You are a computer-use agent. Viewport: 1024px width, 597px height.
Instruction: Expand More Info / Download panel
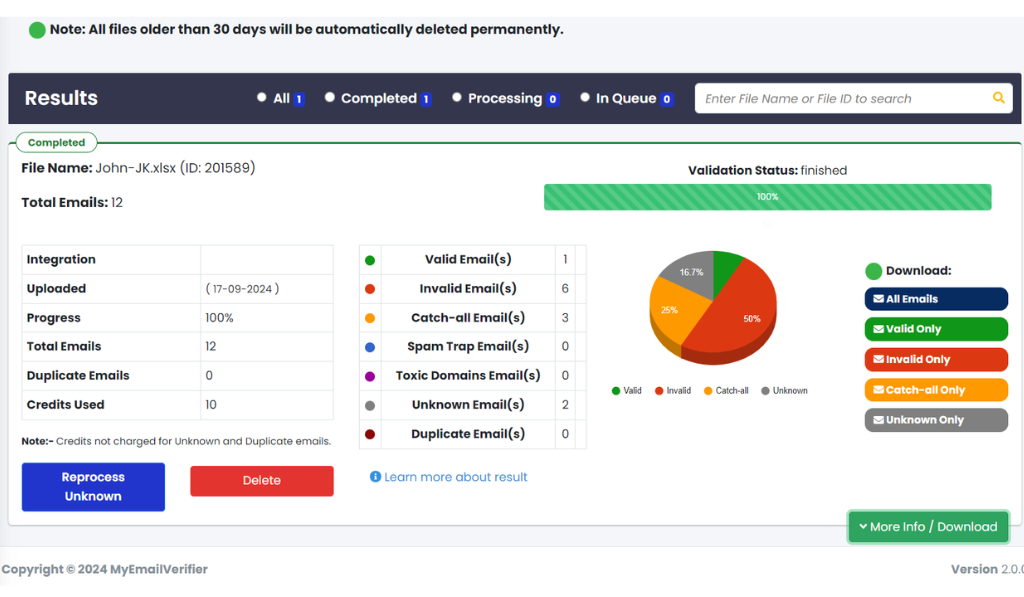[928, 526]
